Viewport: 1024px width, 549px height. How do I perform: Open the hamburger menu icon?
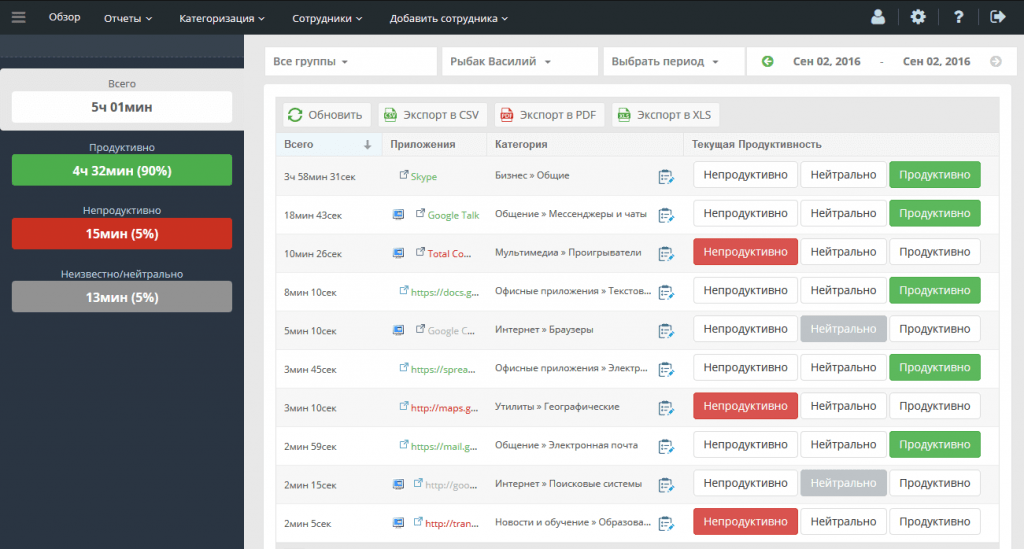(18, 18)
